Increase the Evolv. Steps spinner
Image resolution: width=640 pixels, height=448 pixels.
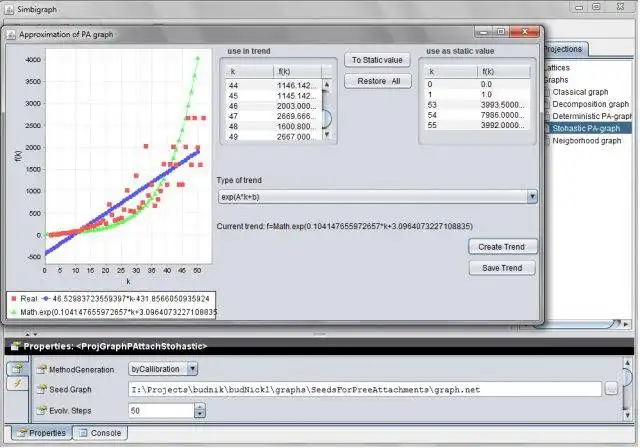200,407
